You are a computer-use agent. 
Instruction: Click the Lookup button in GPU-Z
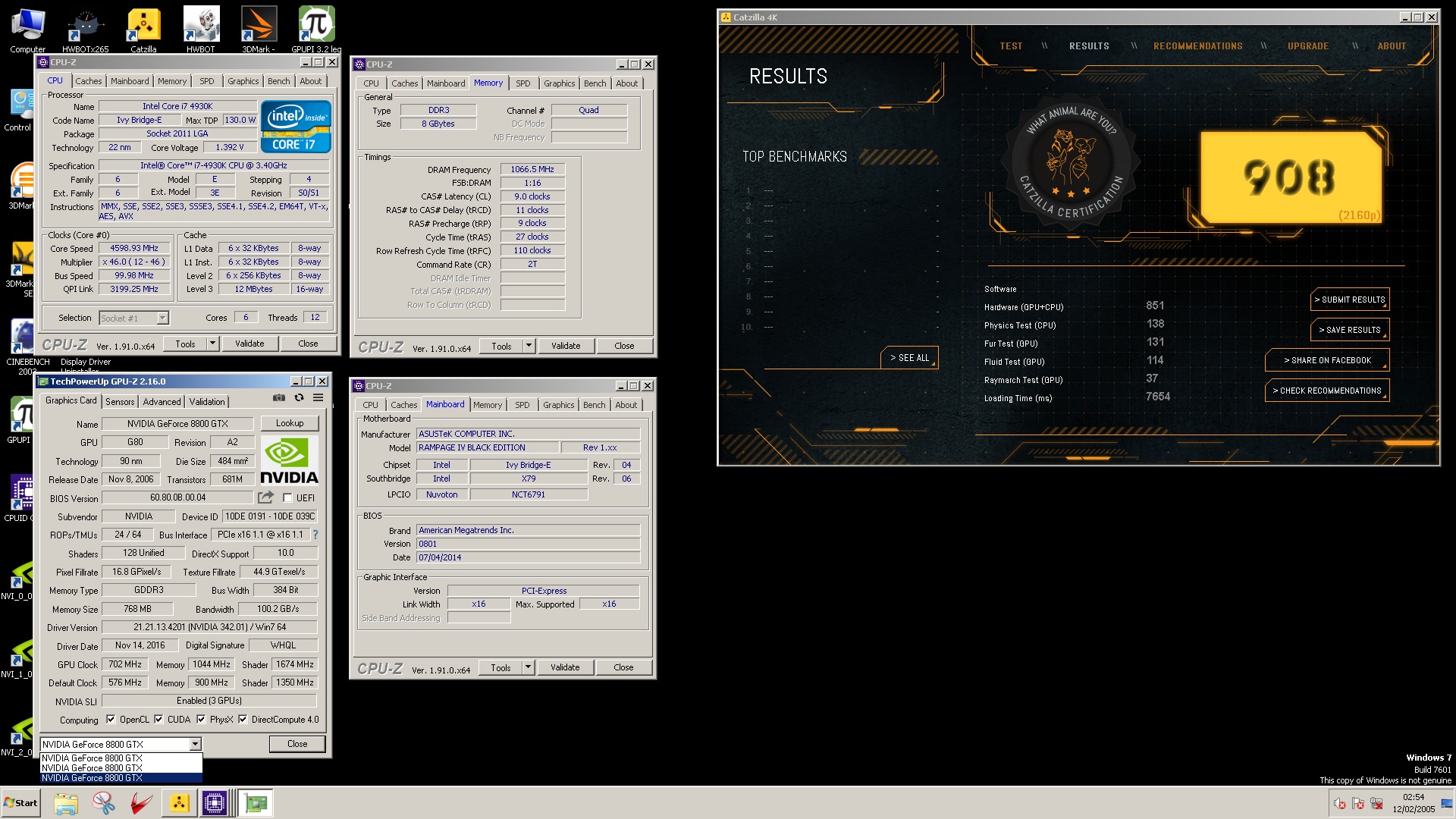tap(290, 423)
